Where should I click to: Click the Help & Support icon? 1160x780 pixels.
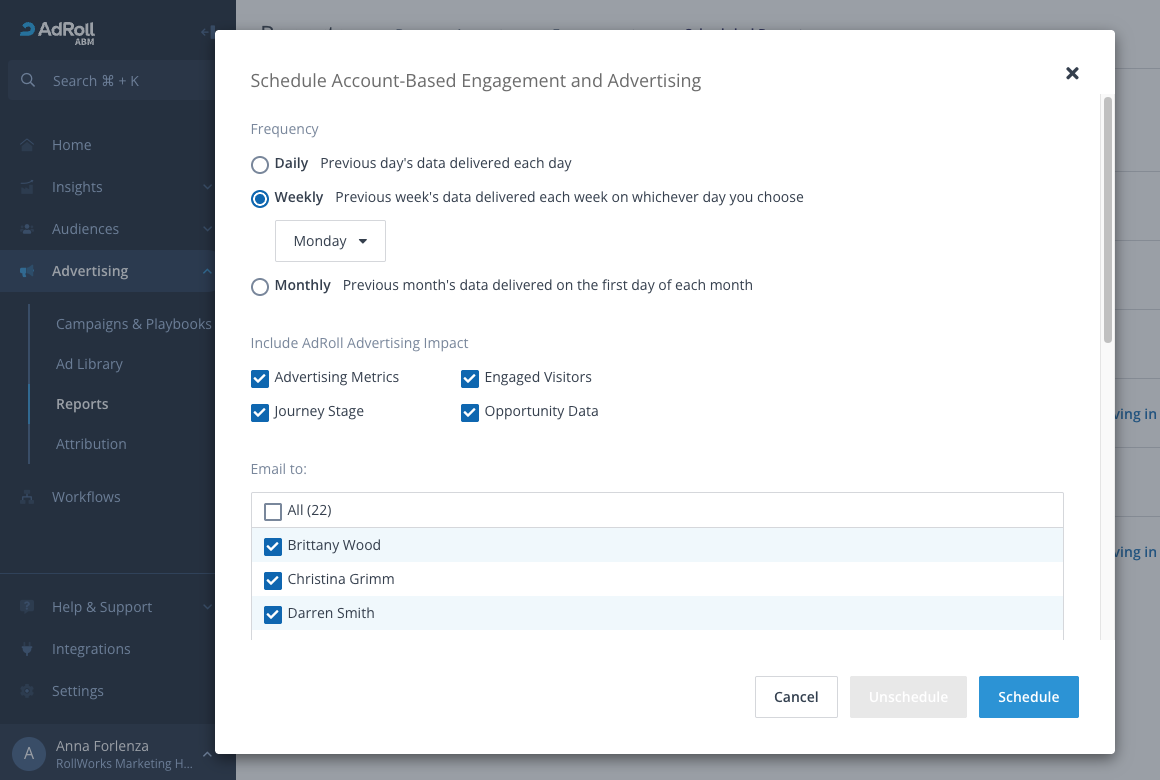pos(28,607)
